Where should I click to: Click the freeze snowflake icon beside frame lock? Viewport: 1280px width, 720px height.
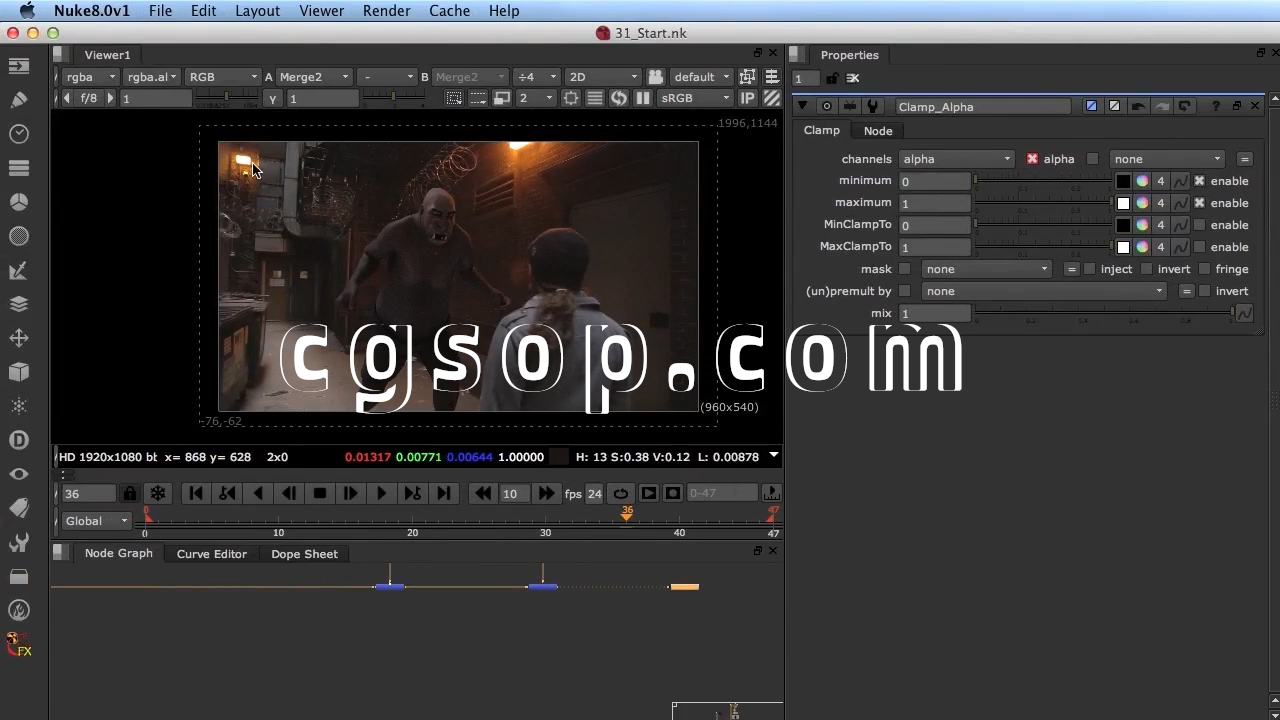[158, 493]
